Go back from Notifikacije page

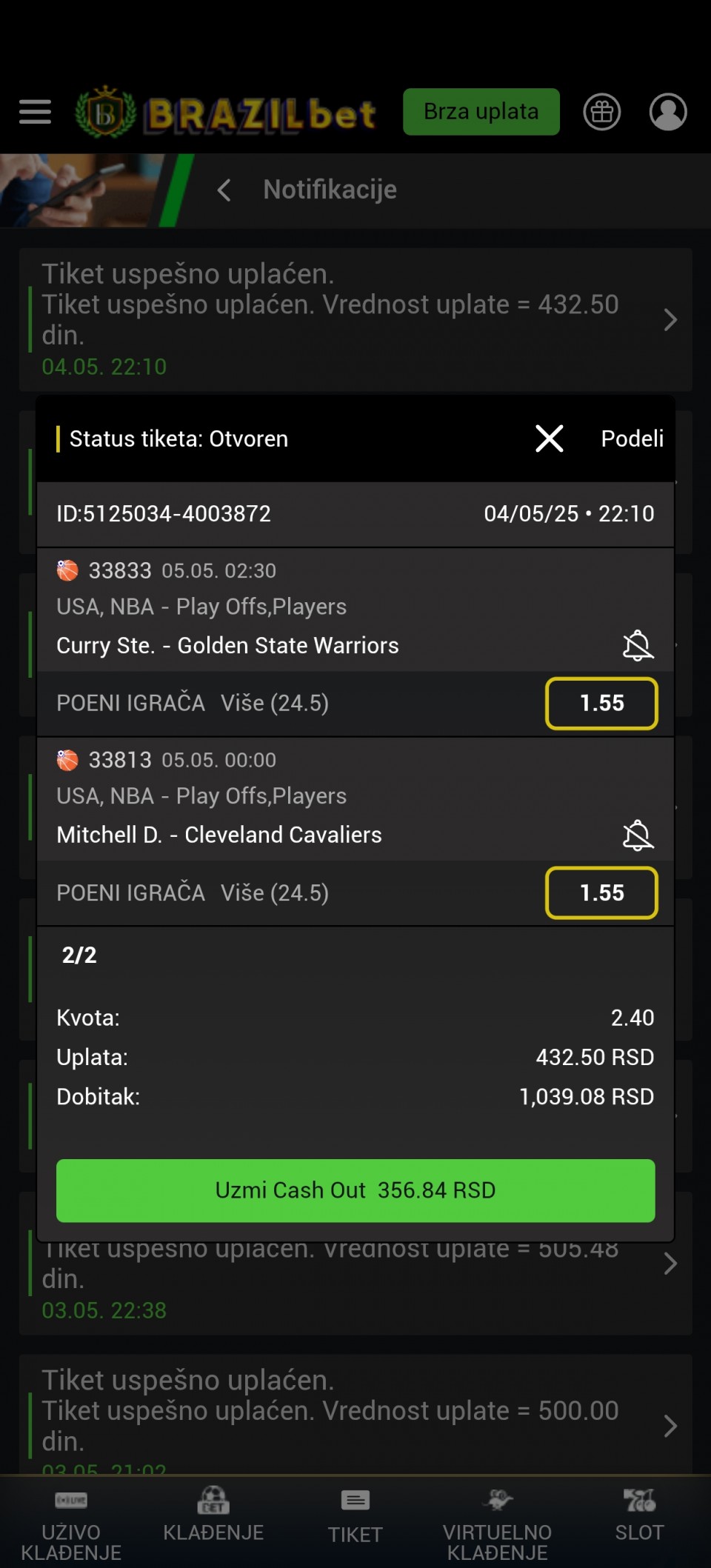[x=224, y=190]
